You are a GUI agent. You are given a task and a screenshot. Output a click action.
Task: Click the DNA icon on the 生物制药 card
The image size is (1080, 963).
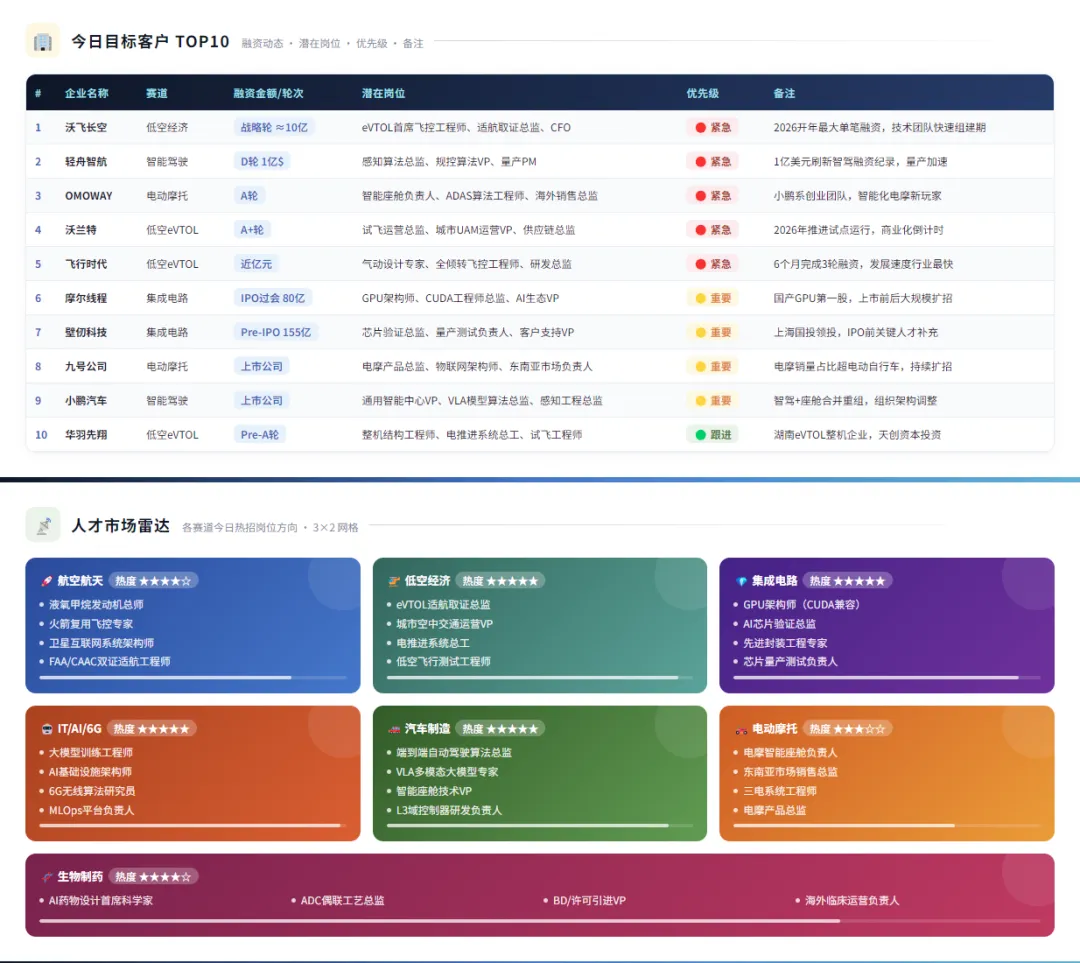point(47,878)
